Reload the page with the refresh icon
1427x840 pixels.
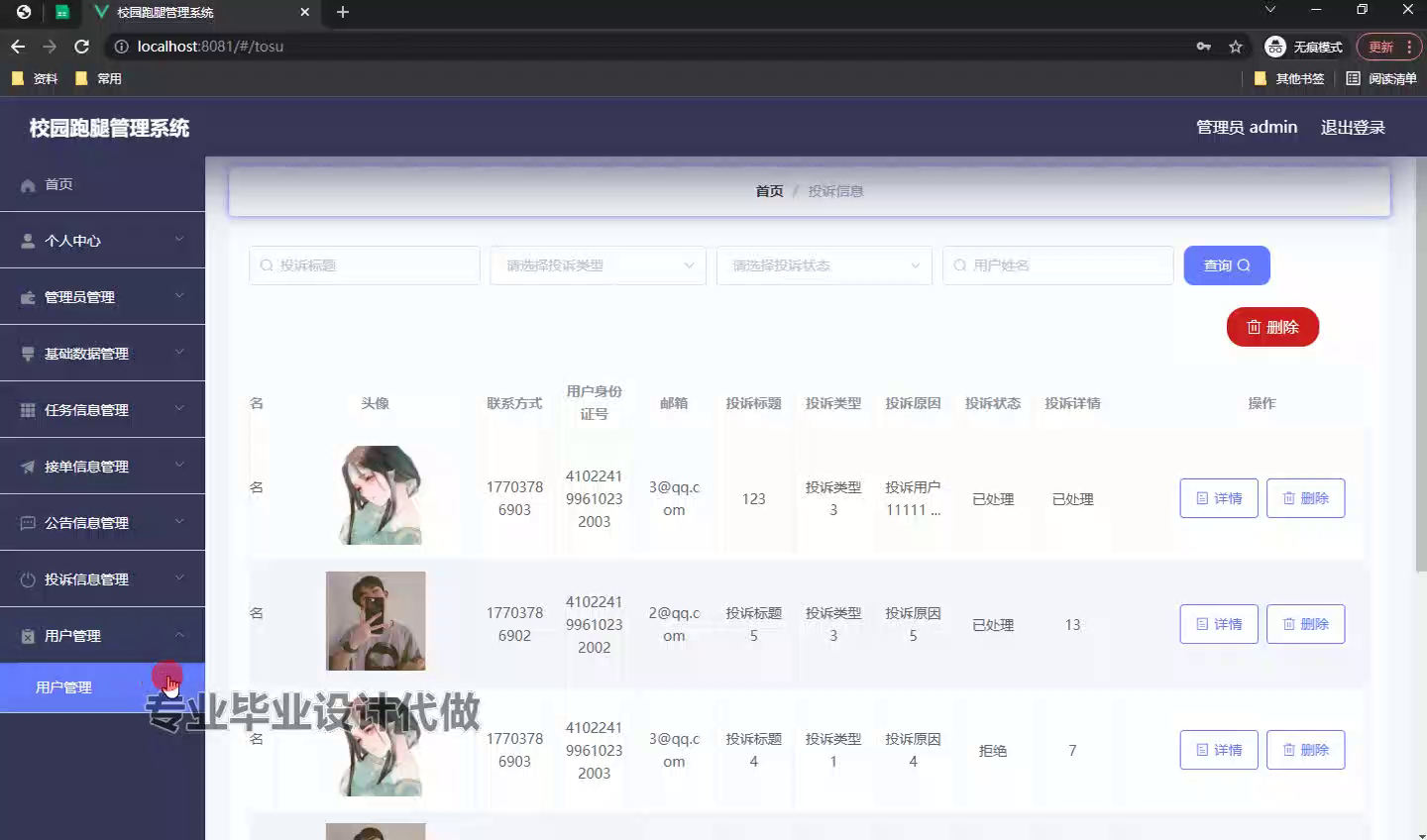tap(82, 47)
